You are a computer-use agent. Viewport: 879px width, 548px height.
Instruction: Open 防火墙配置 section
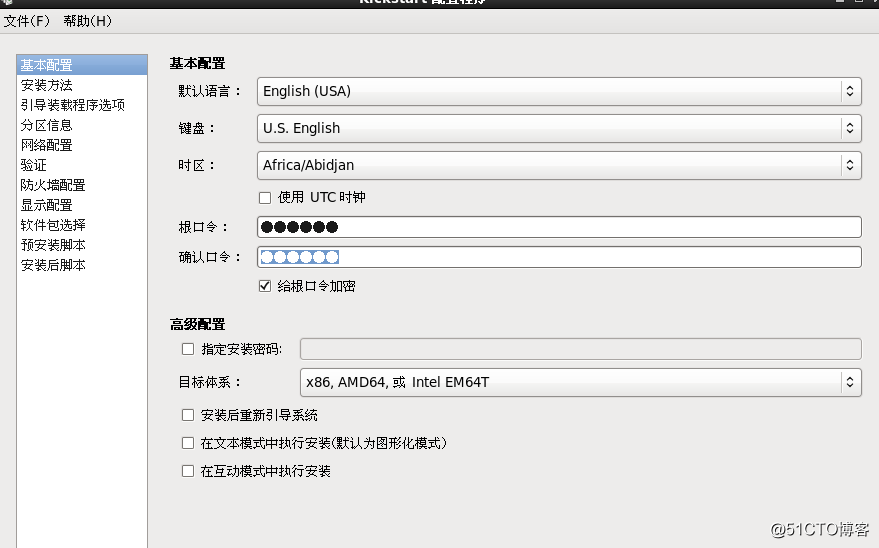[82, 185]
